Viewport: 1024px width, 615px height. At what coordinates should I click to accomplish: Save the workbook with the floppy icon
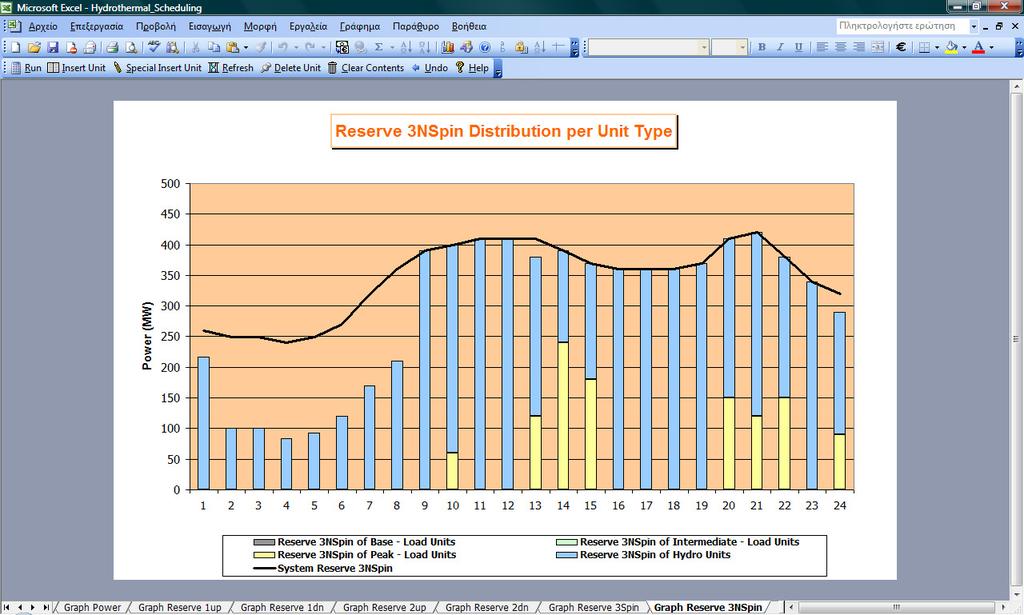[x=53, y=47]
